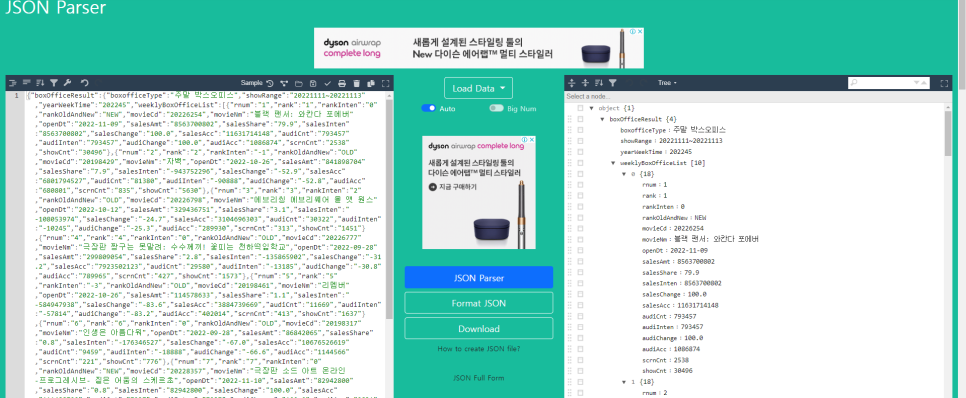Viewport: 966px width, 398px height.
Task: Tick the checkbox on the showRange row
Action: click(x=580, y=141)
